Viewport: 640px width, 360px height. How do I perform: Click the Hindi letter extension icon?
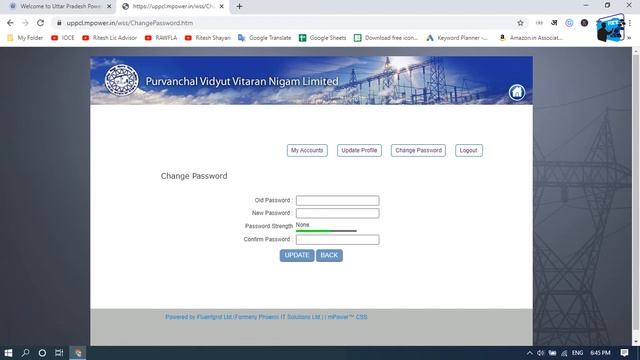coord(554,23)
